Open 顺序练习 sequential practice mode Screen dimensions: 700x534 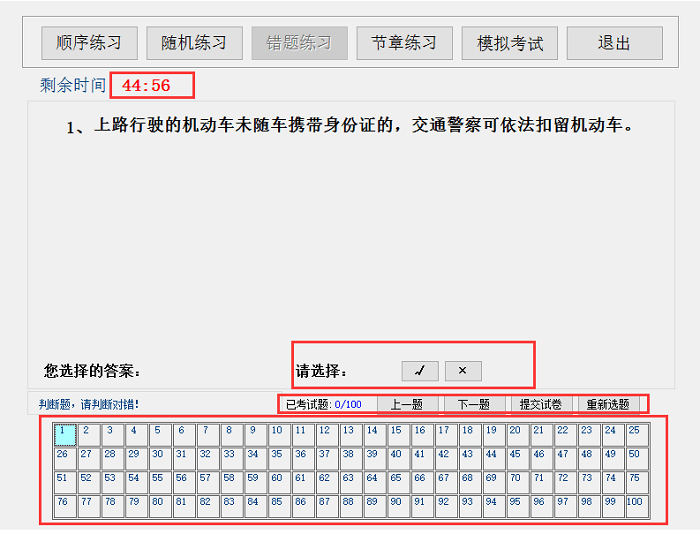(89, 43)
